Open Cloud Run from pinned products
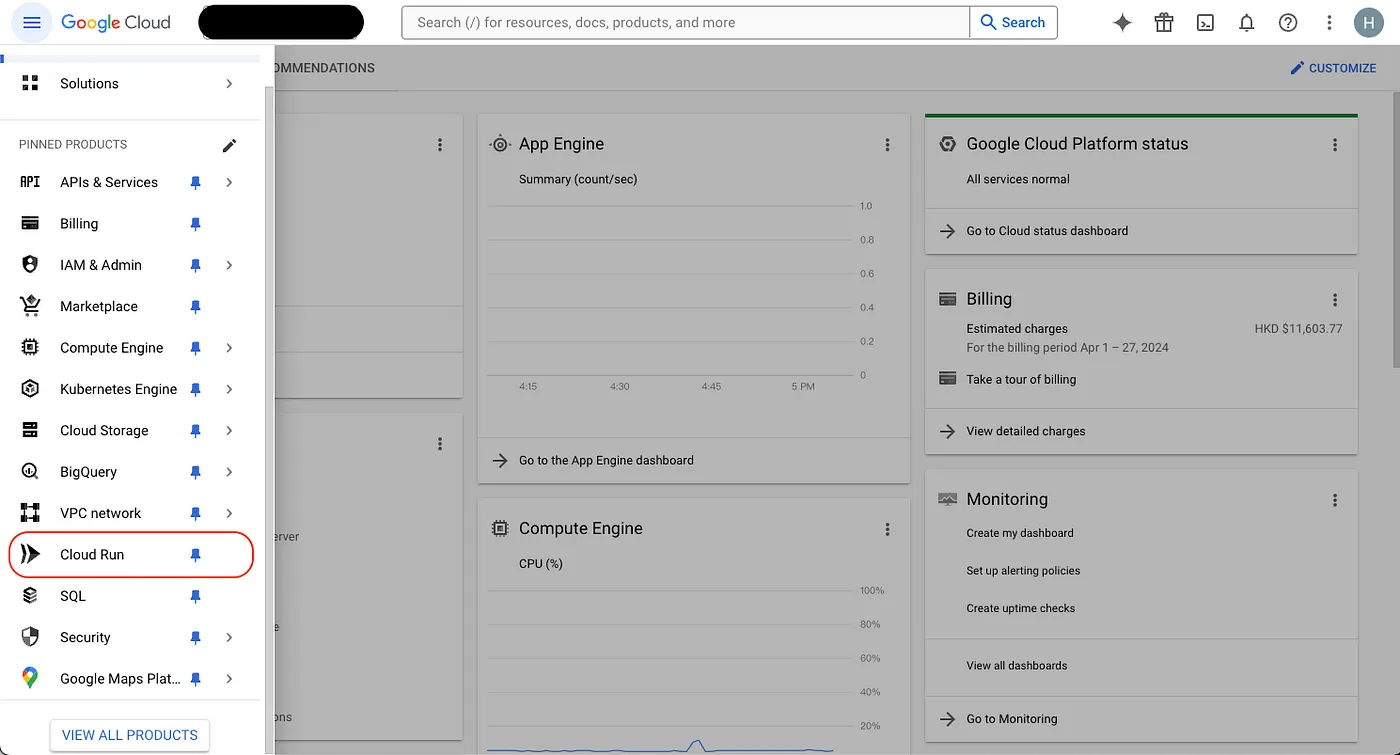 click(131, 555)
